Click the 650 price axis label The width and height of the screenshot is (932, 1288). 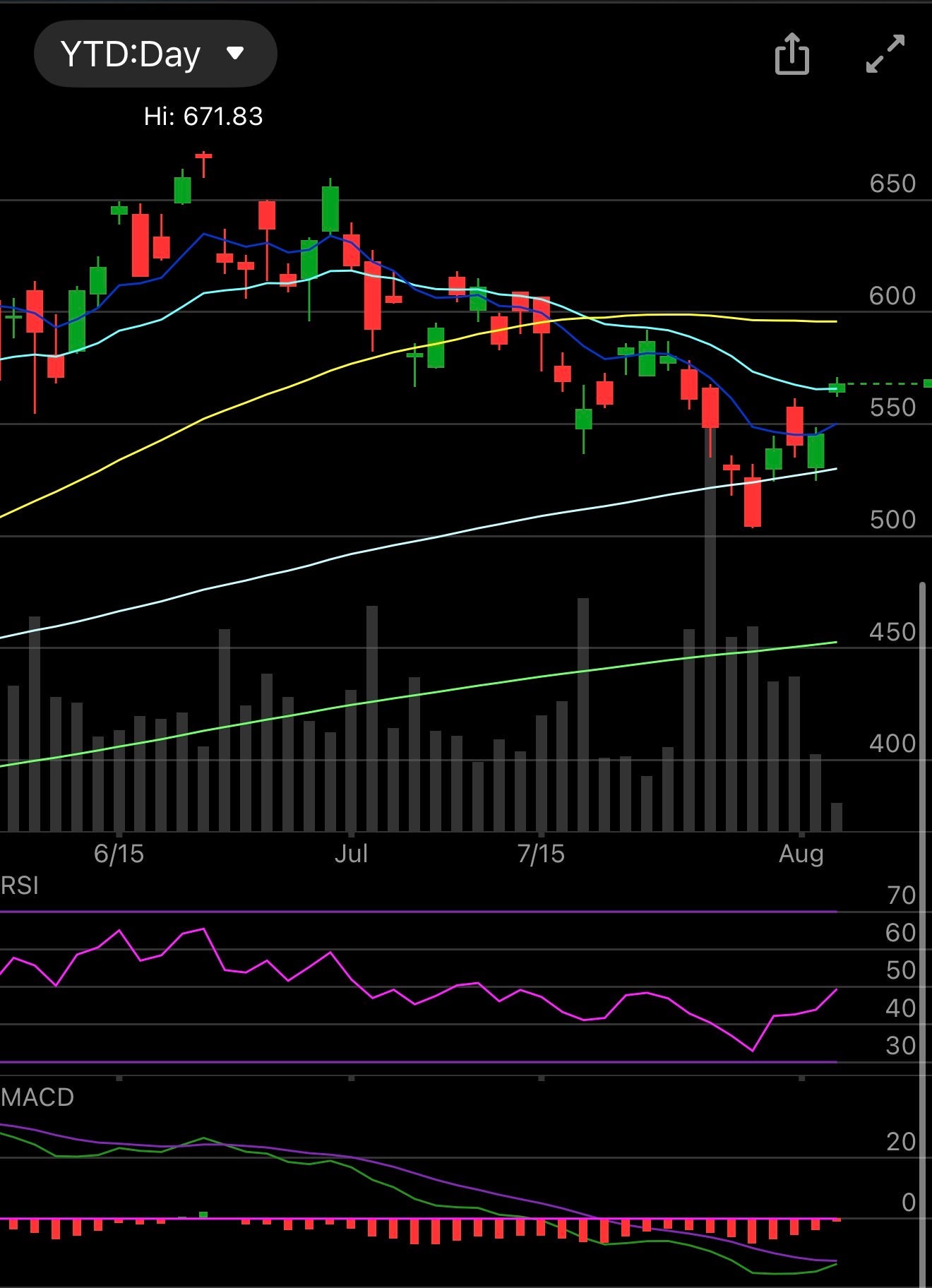[892, 184]
